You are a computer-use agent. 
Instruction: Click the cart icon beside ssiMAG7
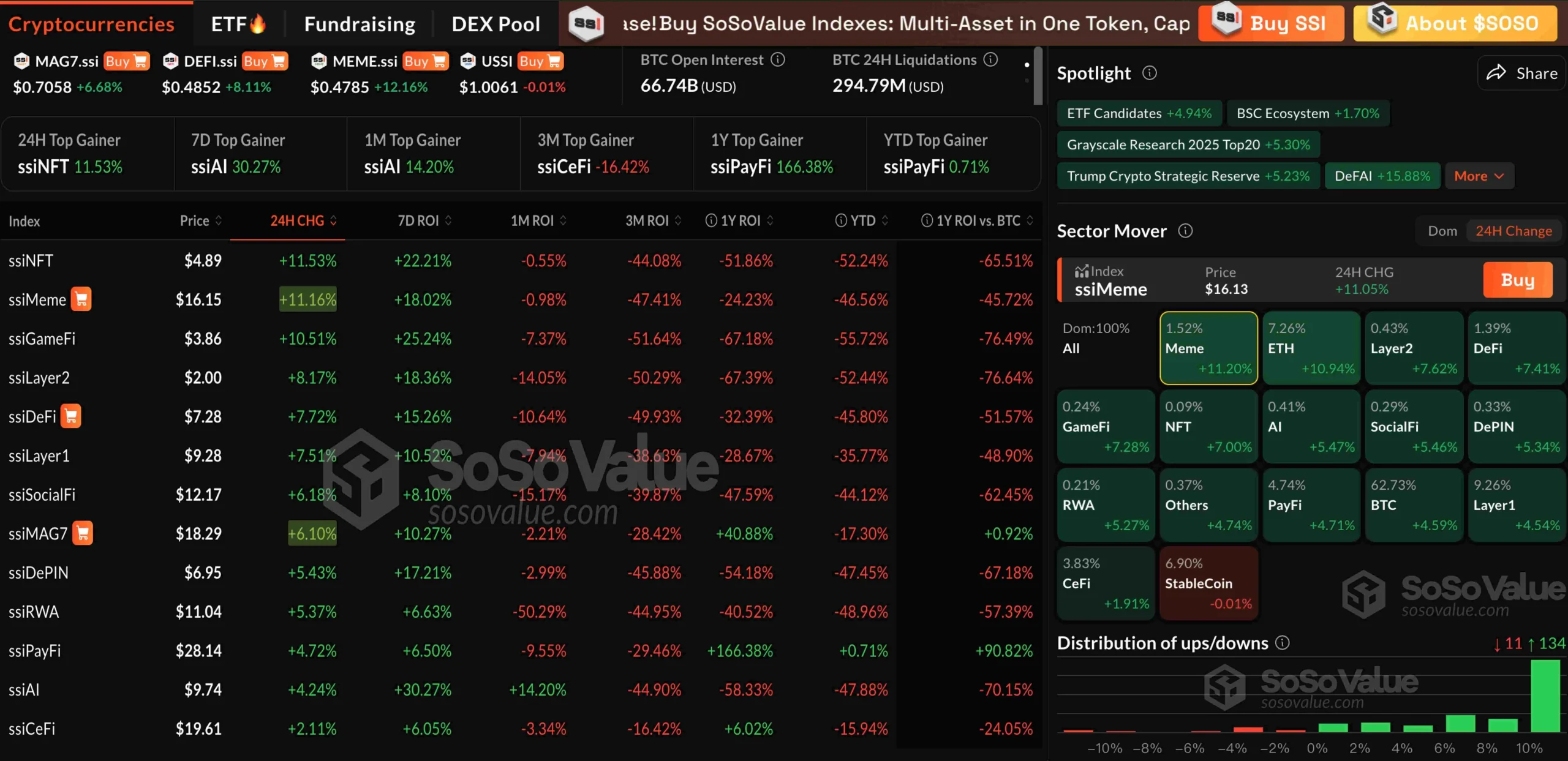click(x=83, y=533)
